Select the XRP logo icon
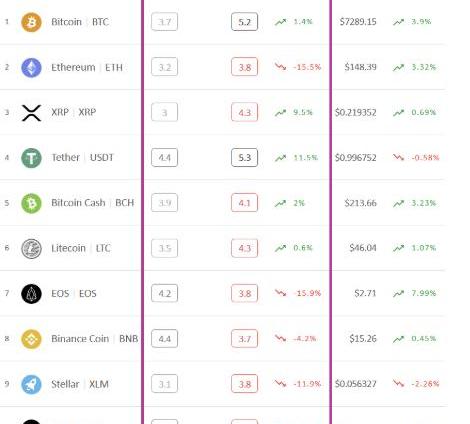This screenshot has width=470, height=424. point(31,113)
